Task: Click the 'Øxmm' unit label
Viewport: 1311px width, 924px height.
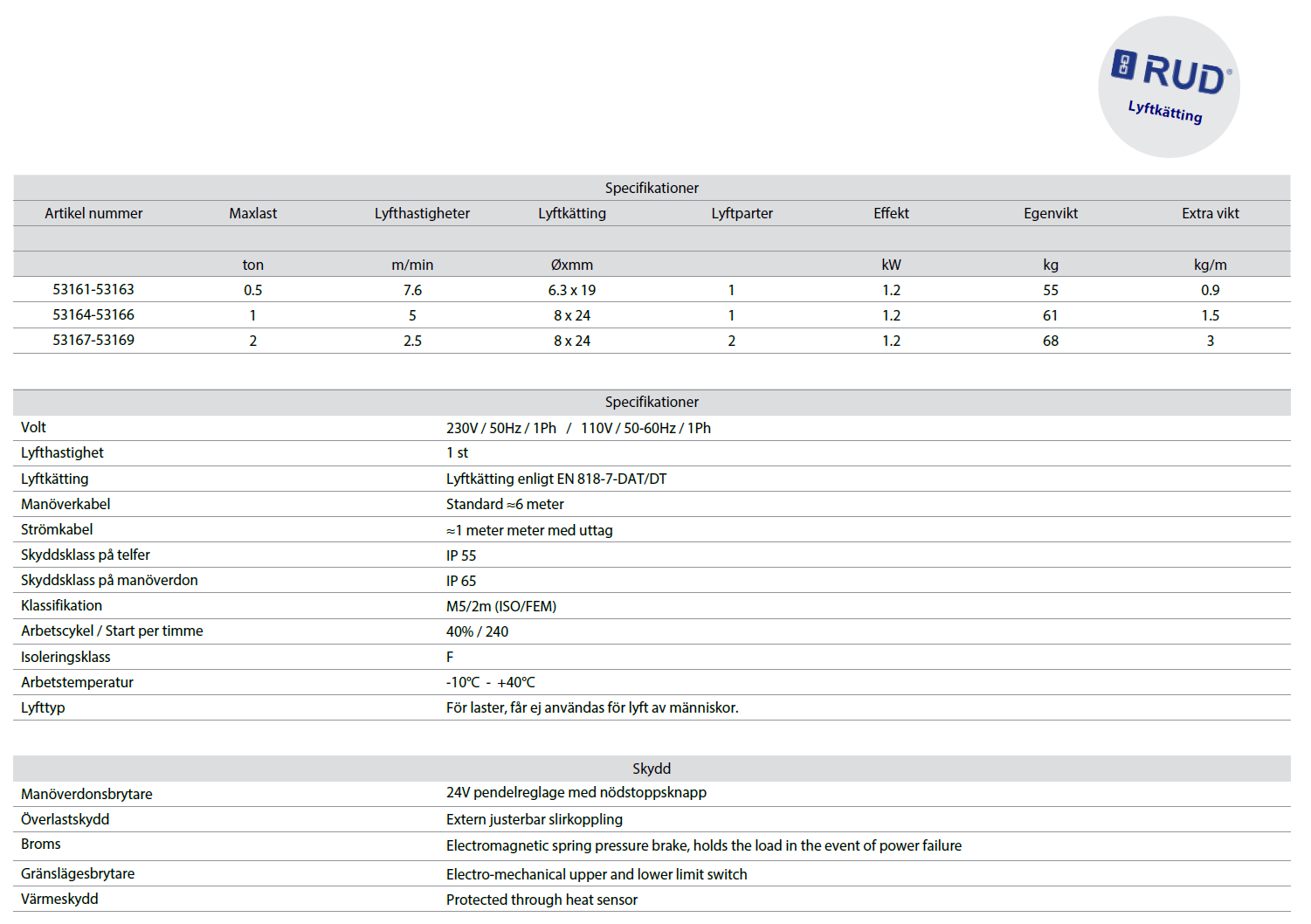Action: point(572,265)
